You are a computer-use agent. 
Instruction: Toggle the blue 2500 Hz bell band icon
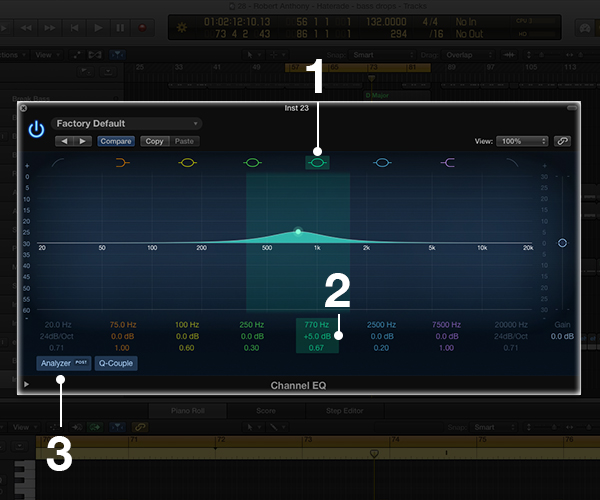pyautogui.click(x=382, y=163)
